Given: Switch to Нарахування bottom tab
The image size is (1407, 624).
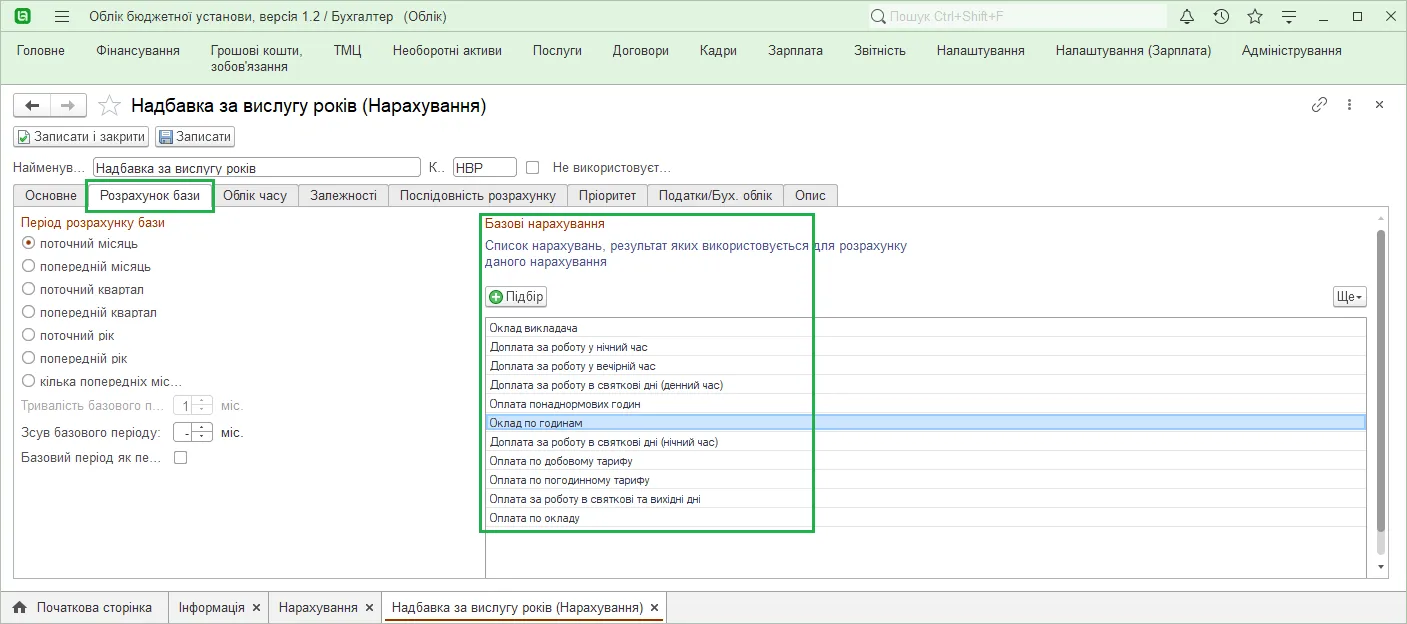Looking at the screenshot, I should [x=318, y=607].
